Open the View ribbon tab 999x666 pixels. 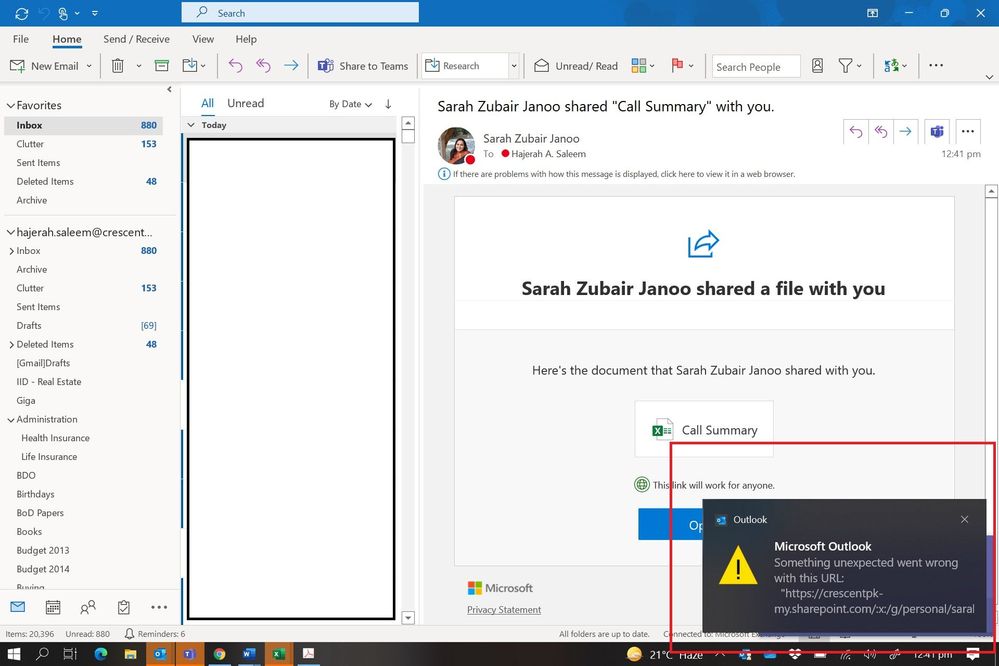pos(203,39)
